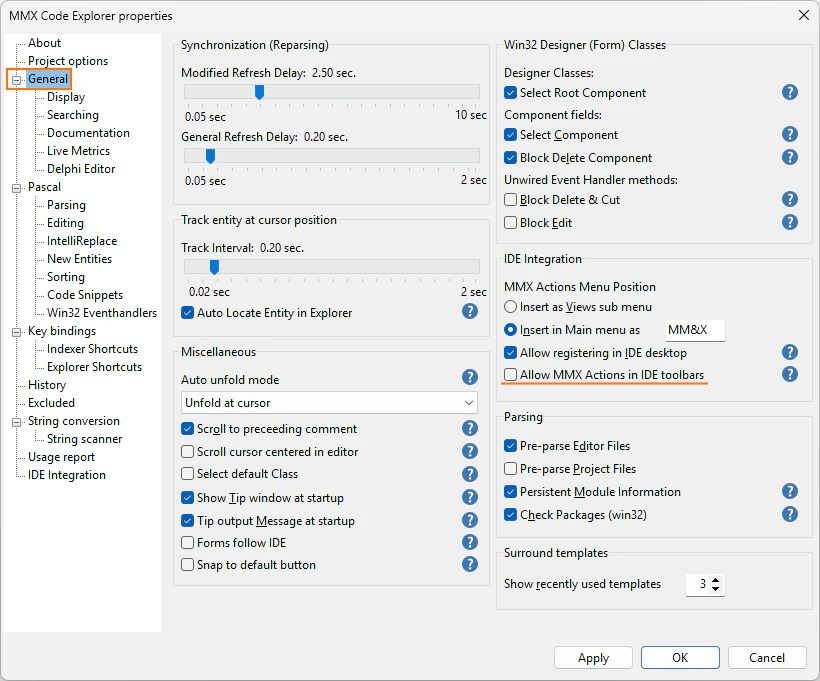
Task: Click Track Interval slider thumb
Action: (x=214, y=267)
